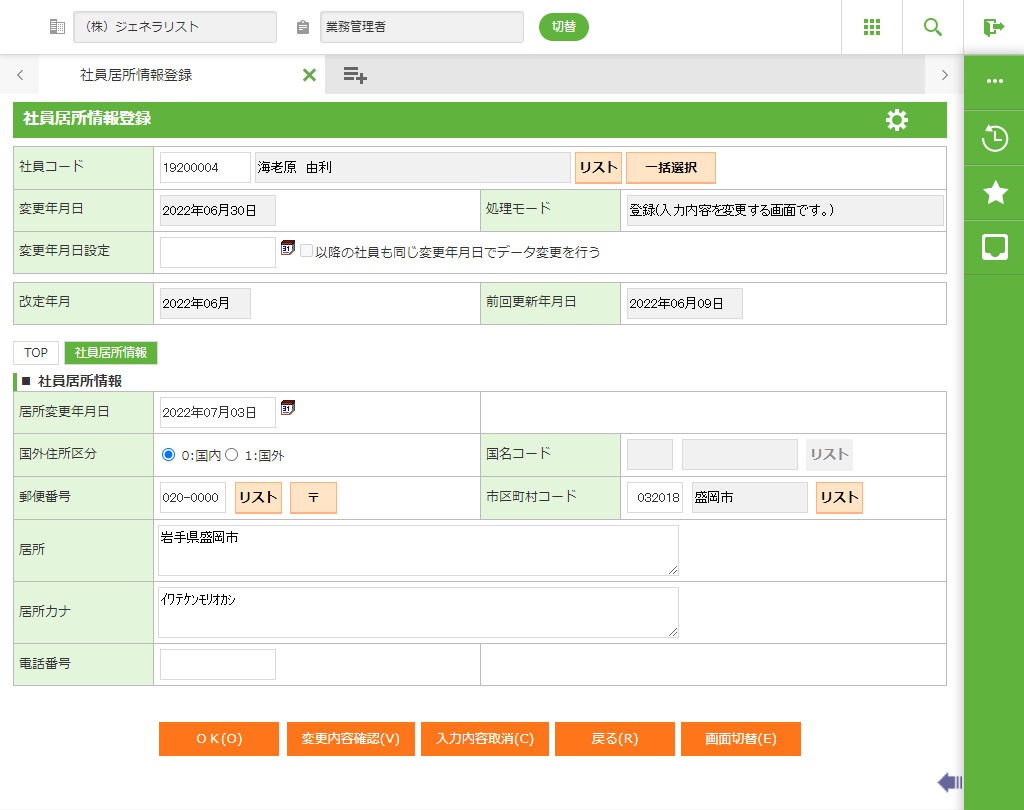This screenshot has width=1024, height=810.
Task: Select the 社員居所情報 tab
Action: pos(111,353)
